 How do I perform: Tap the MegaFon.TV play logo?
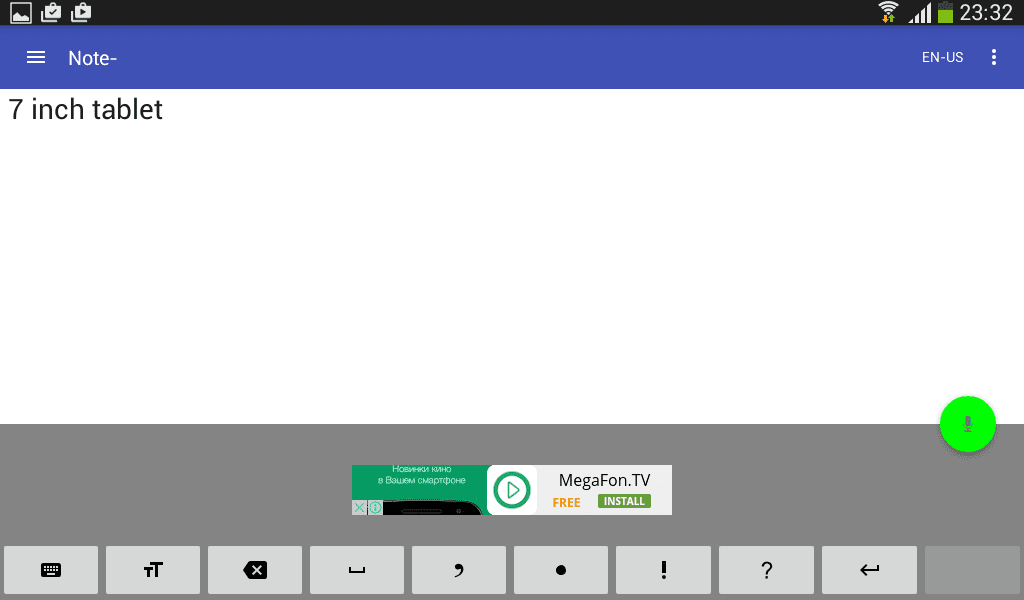[x=512, y=490]
